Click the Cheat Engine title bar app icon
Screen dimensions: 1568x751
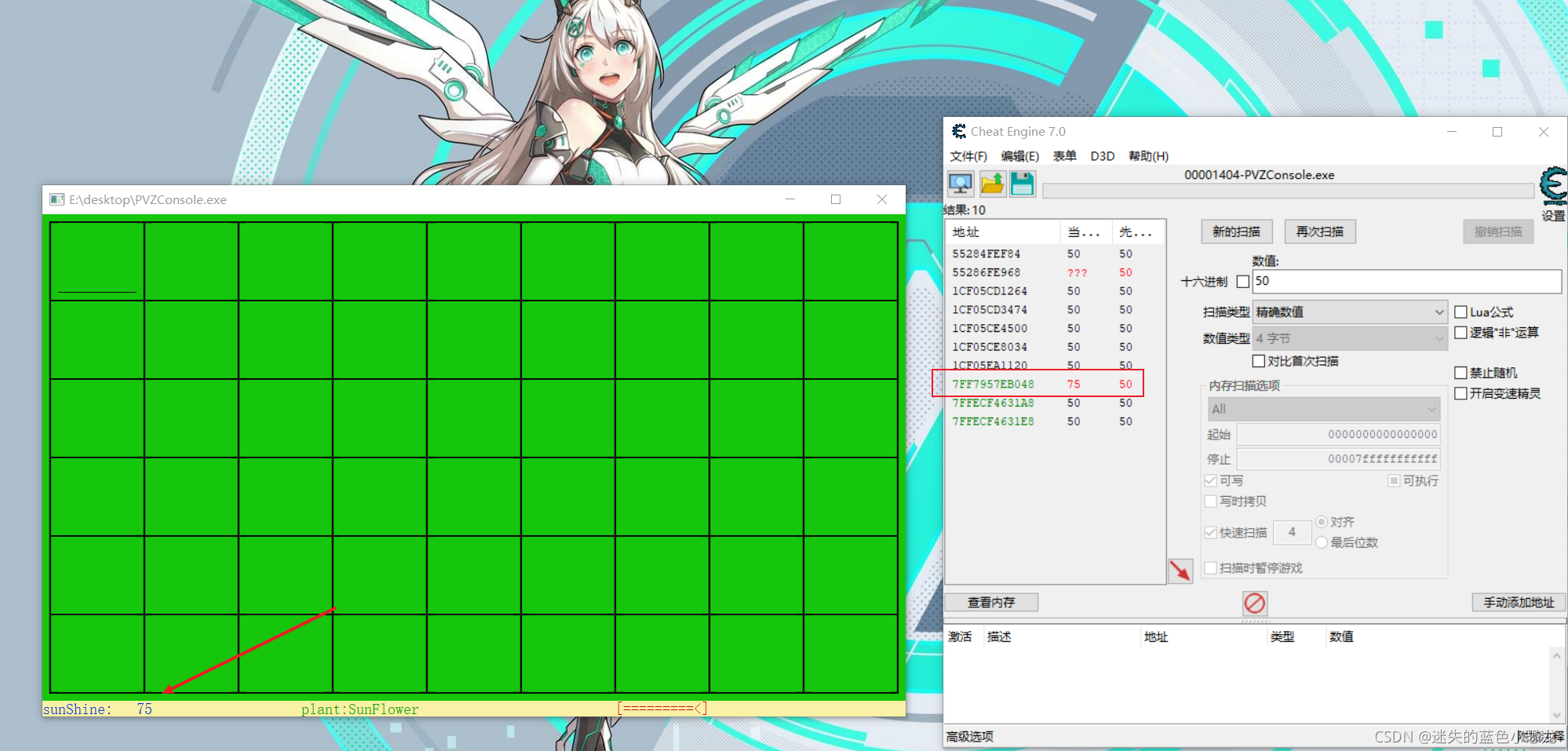[959, 131]
